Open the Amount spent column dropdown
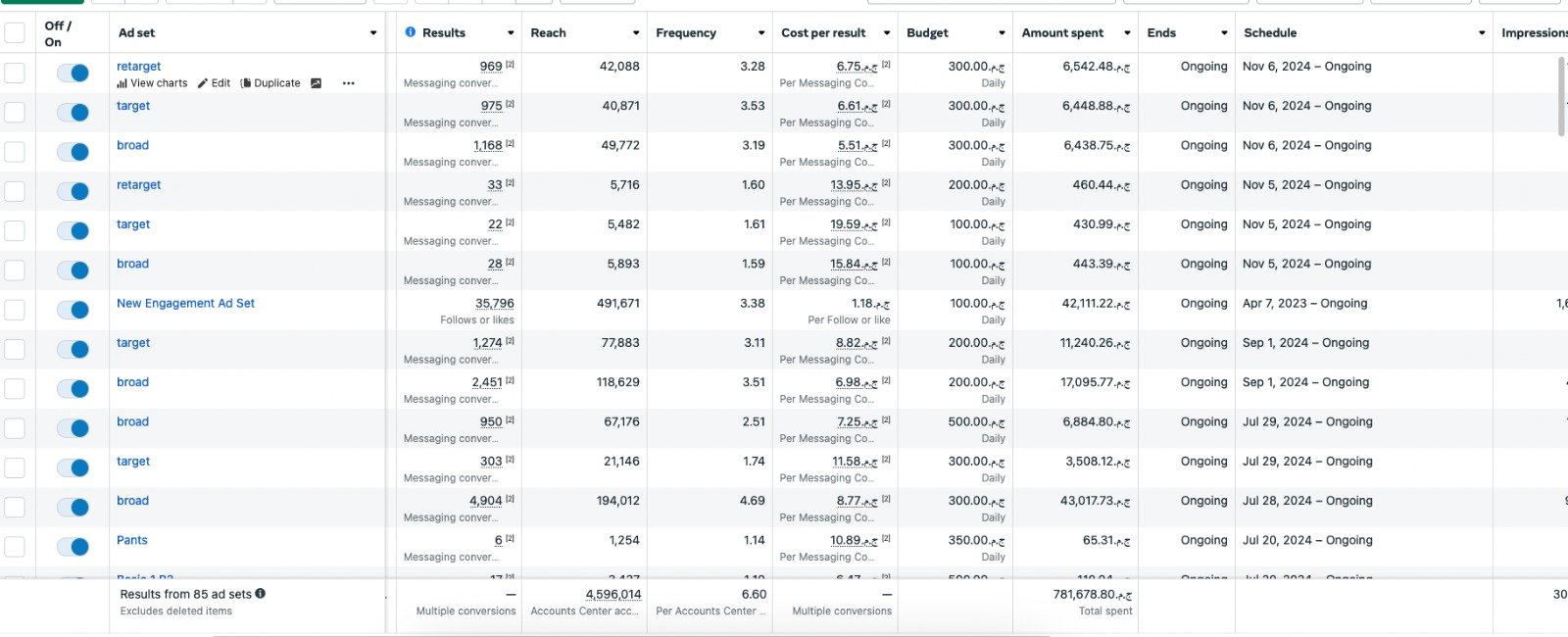 coord(1127,33)
